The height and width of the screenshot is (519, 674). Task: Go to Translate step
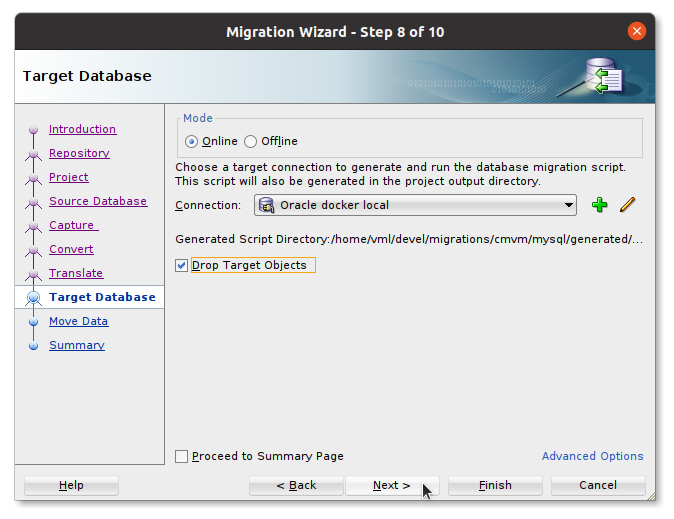tap(76, 273)
